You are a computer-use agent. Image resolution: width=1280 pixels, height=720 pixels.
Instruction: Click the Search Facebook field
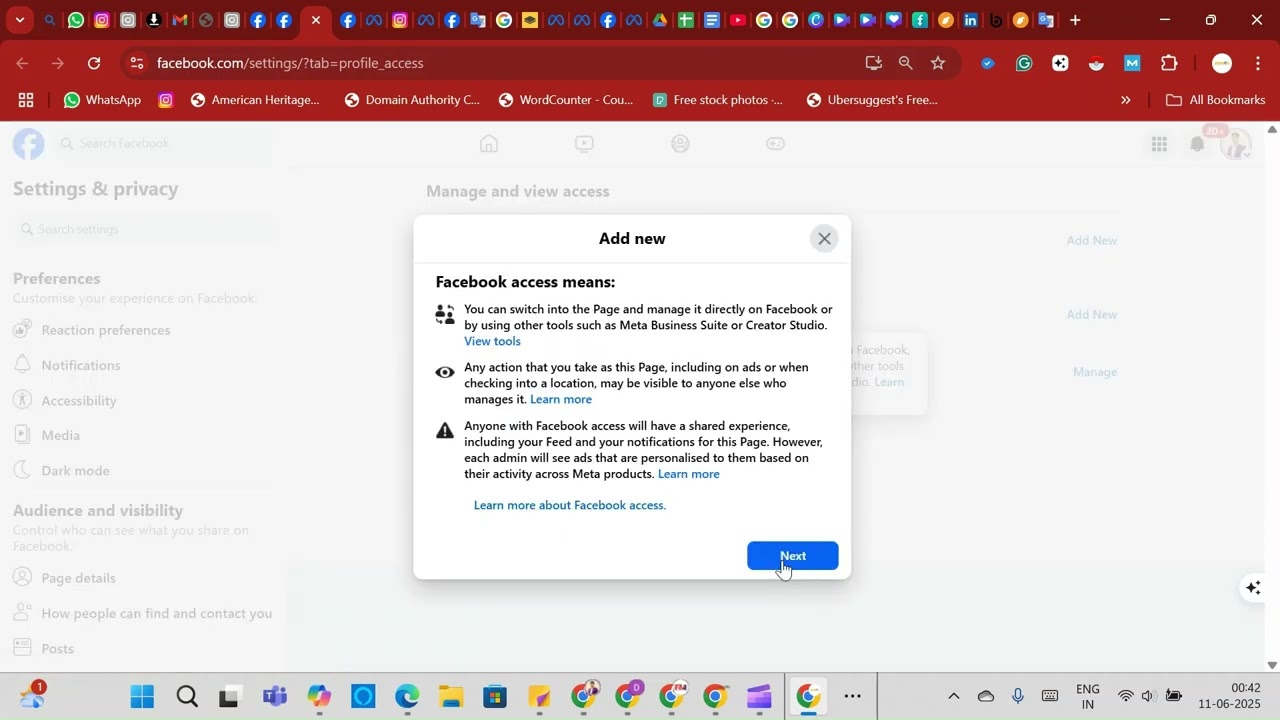(x=163, y=144)
